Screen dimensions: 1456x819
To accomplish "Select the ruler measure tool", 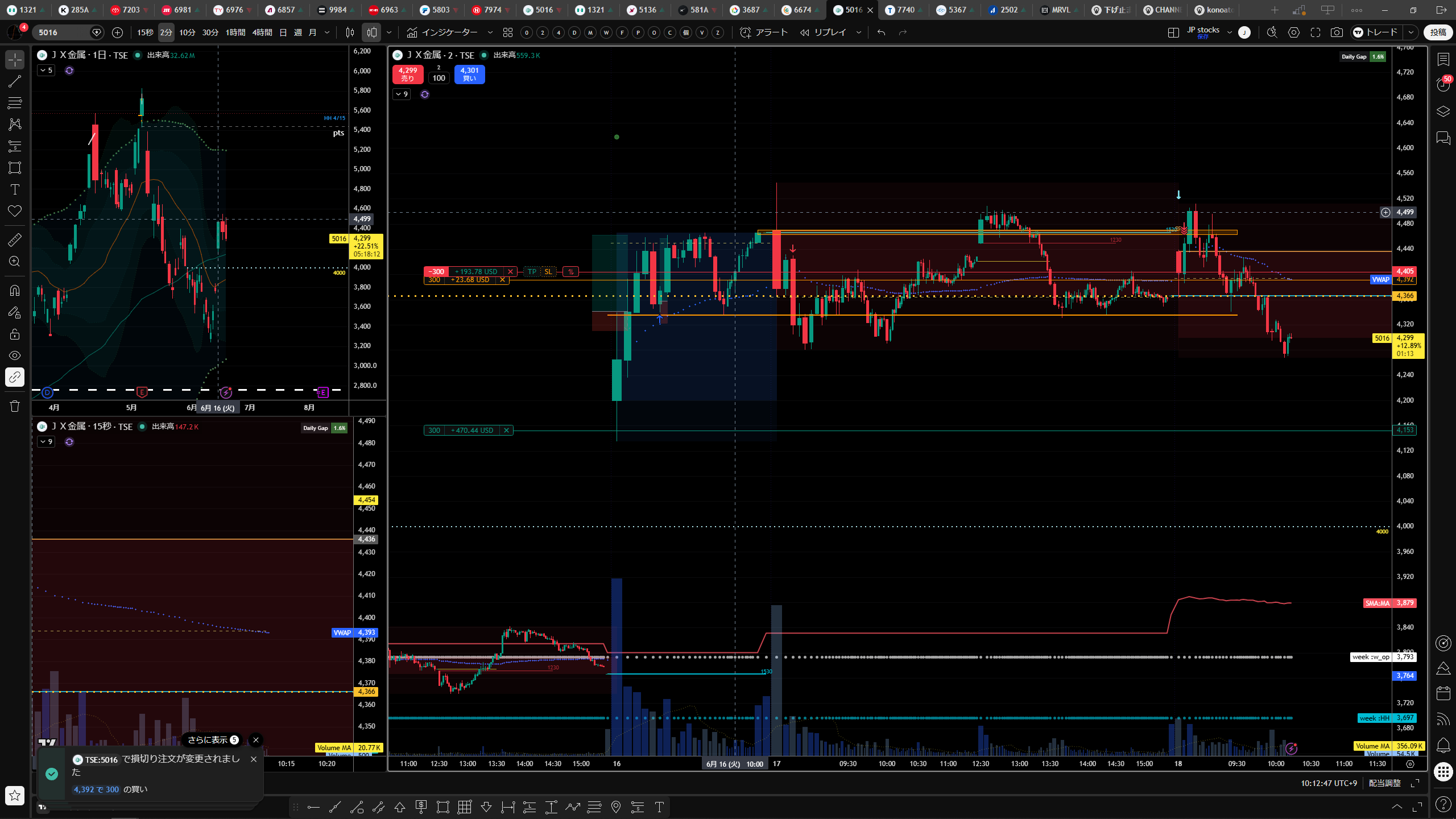I will point(15,240).
